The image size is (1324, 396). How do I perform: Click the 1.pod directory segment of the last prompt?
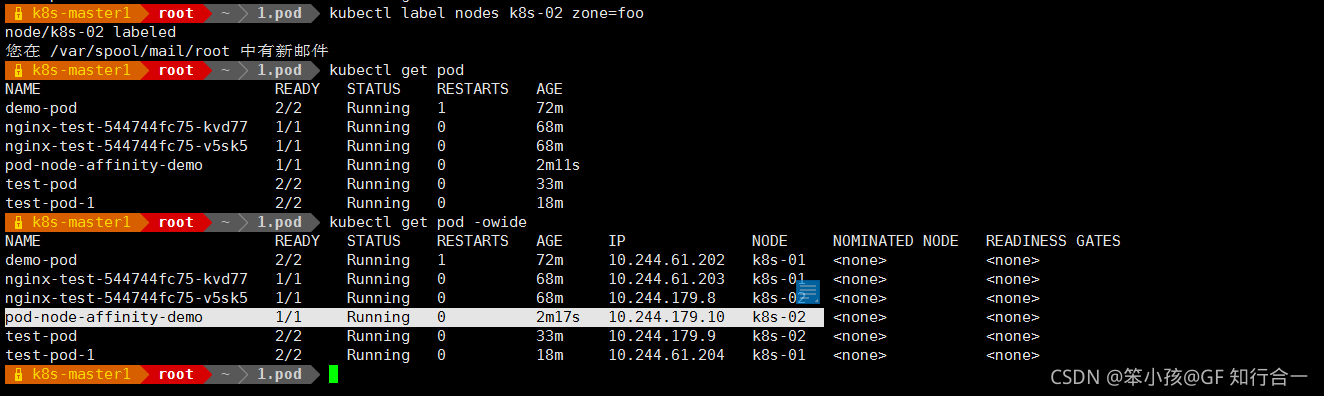click(x=279, y=374)
